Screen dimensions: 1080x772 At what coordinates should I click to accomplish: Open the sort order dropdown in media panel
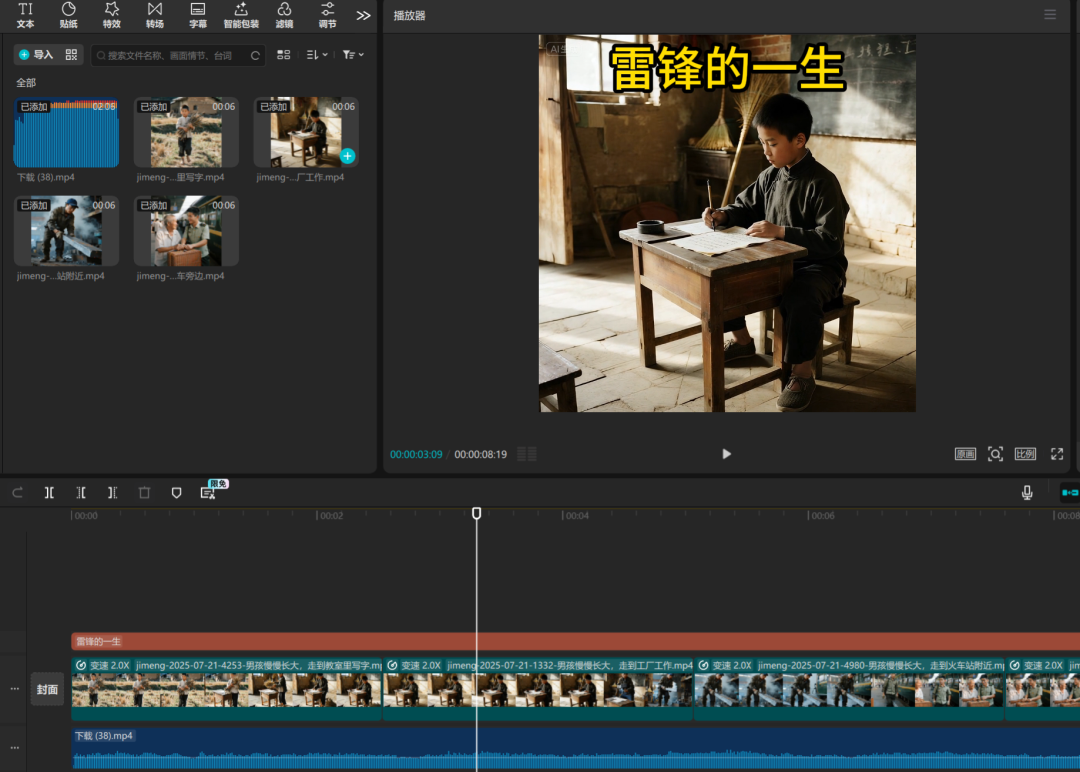tap(317, 55)
